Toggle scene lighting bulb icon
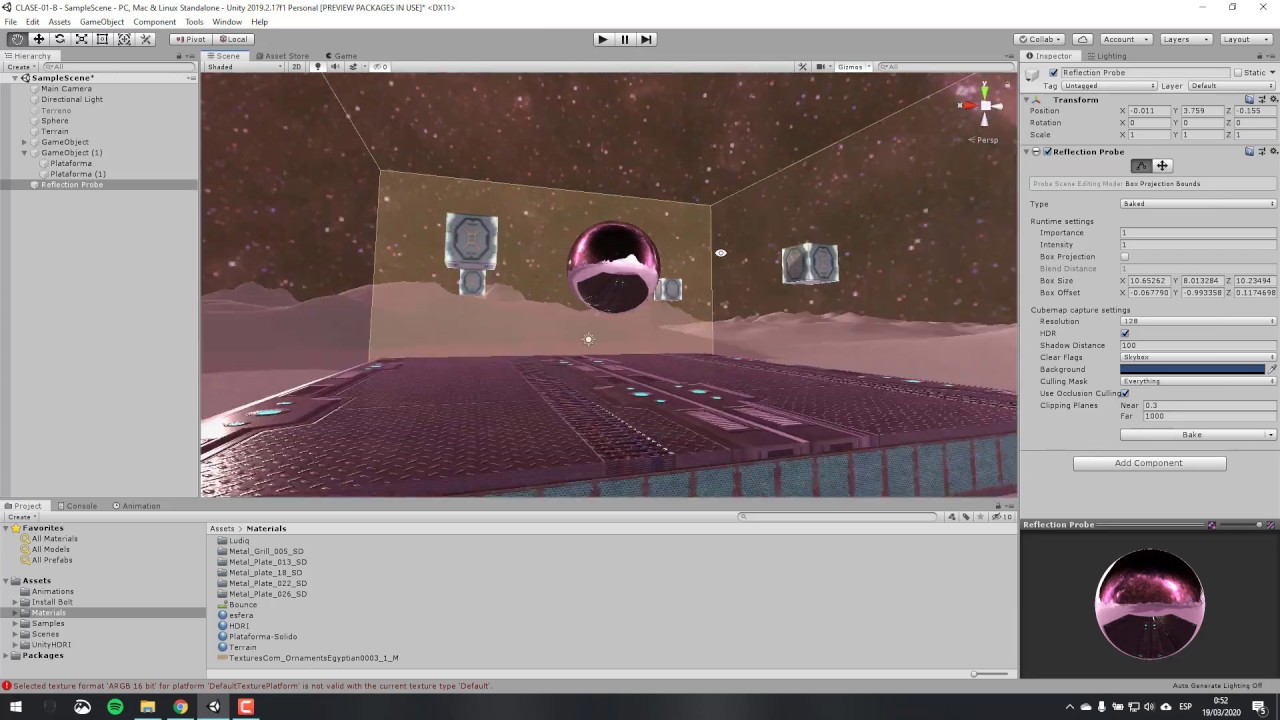 pos(318,67)
